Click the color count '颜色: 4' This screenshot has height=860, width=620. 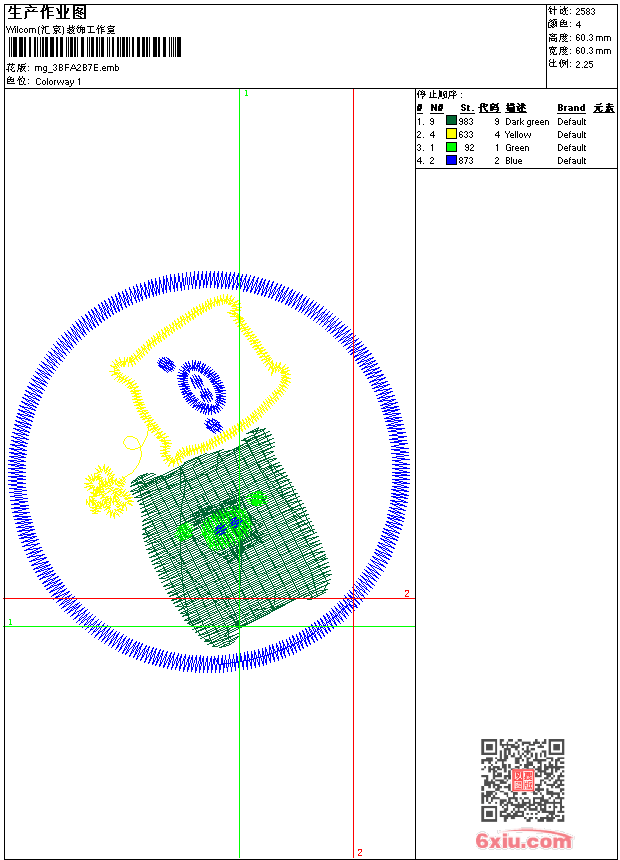tap(564, 24)
